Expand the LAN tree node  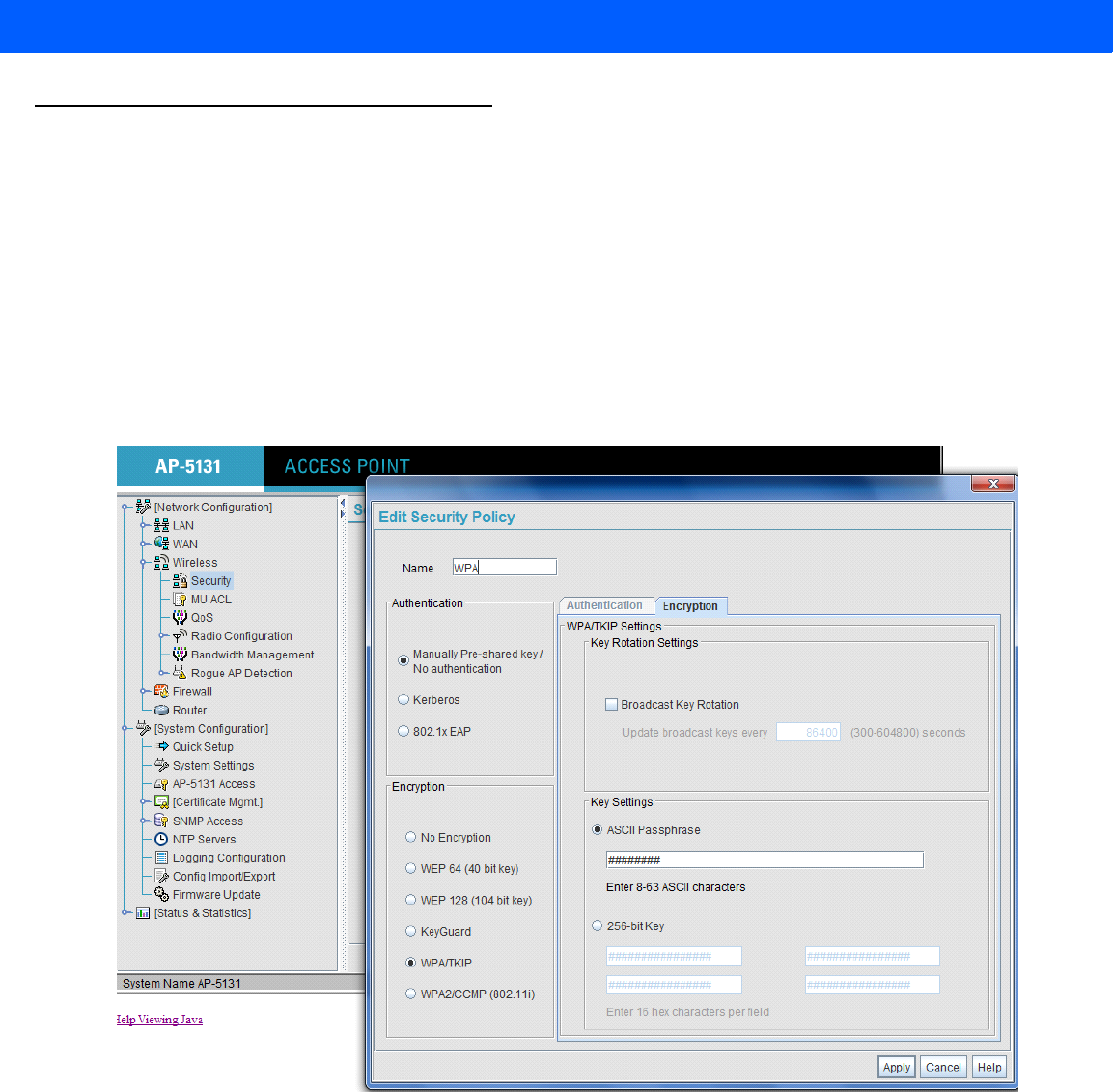144,525
